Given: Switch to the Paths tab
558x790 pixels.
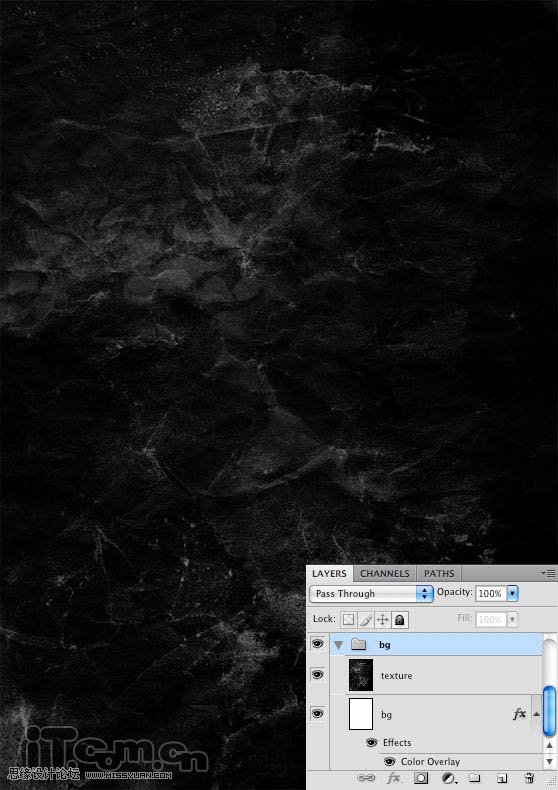Looking at the screenshot, I should (439, 573).
